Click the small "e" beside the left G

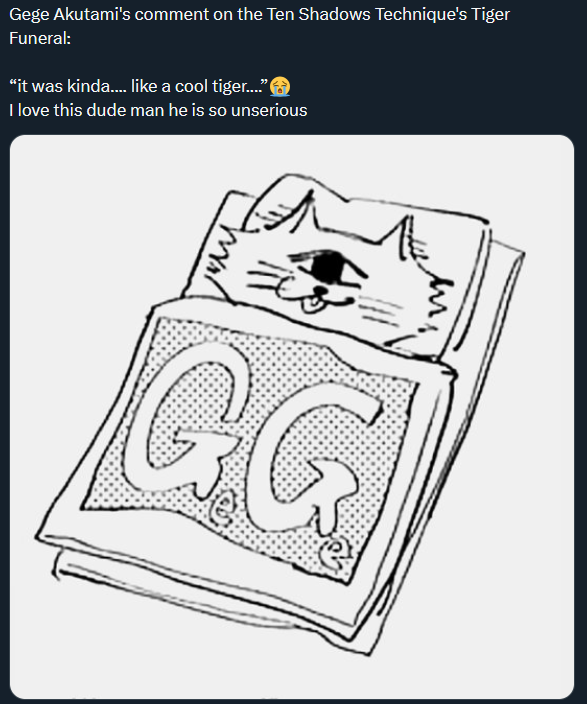pyautogui.click(x=221, y=510)
